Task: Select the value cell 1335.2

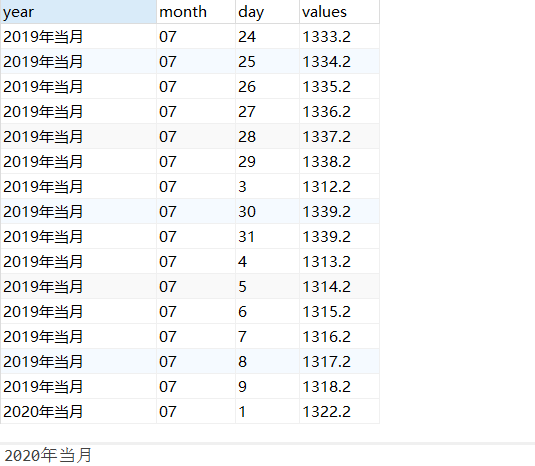Action: point(339,86)
